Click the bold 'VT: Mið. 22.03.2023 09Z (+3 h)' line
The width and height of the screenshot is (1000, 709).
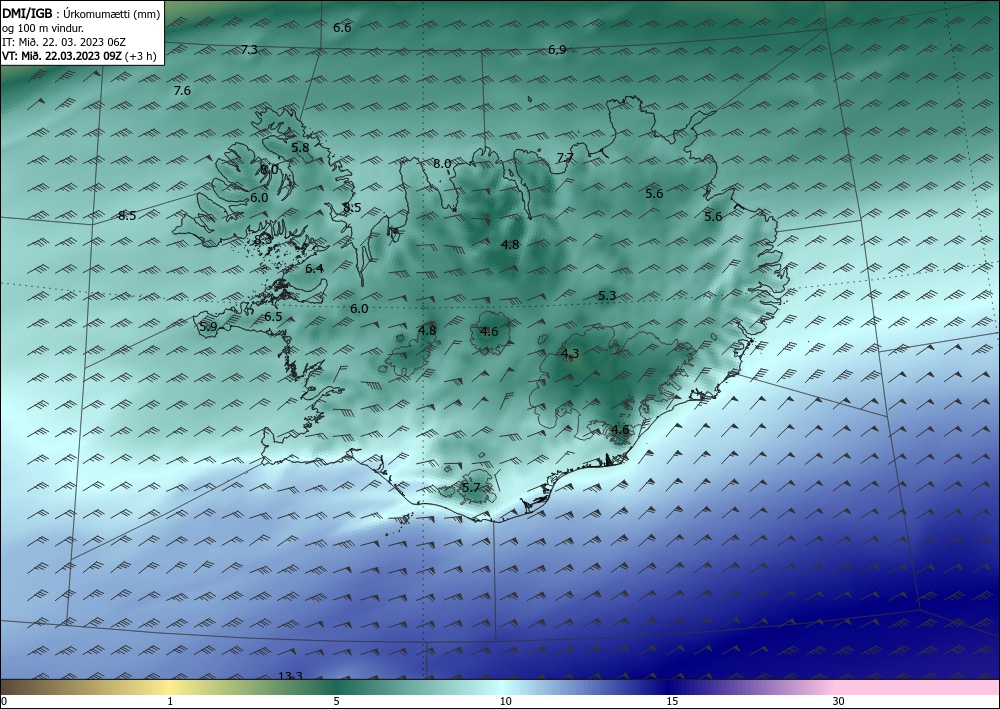click(78, 55)
